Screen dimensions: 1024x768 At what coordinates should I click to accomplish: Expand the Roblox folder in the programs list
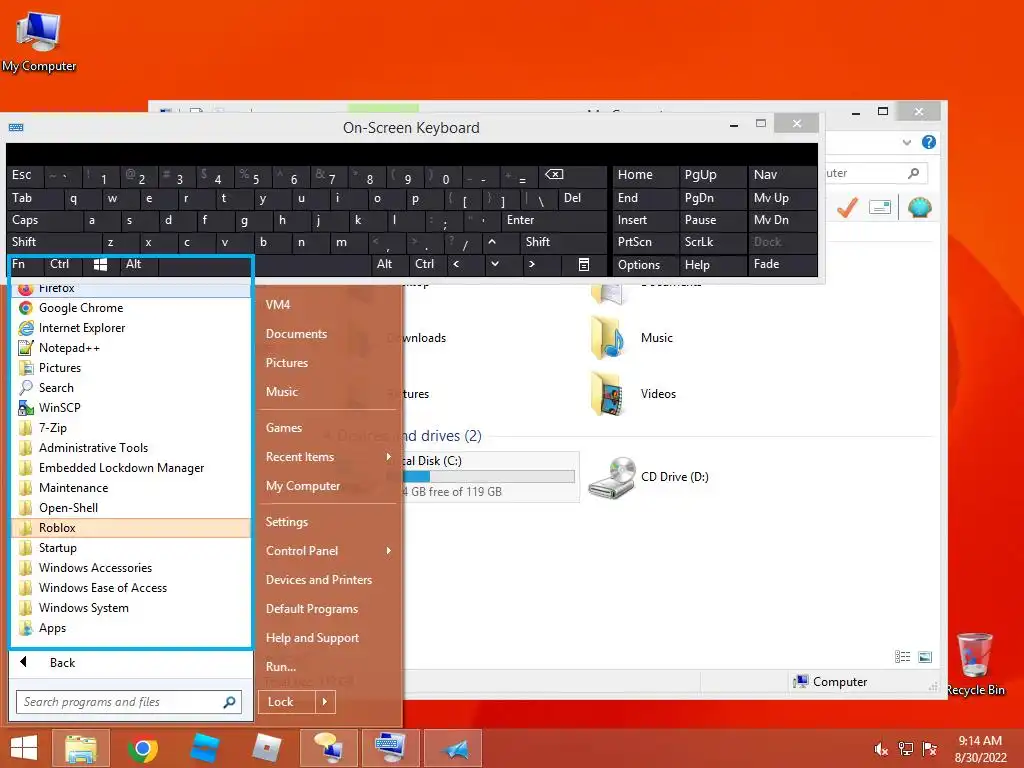(x=131, y=528)
